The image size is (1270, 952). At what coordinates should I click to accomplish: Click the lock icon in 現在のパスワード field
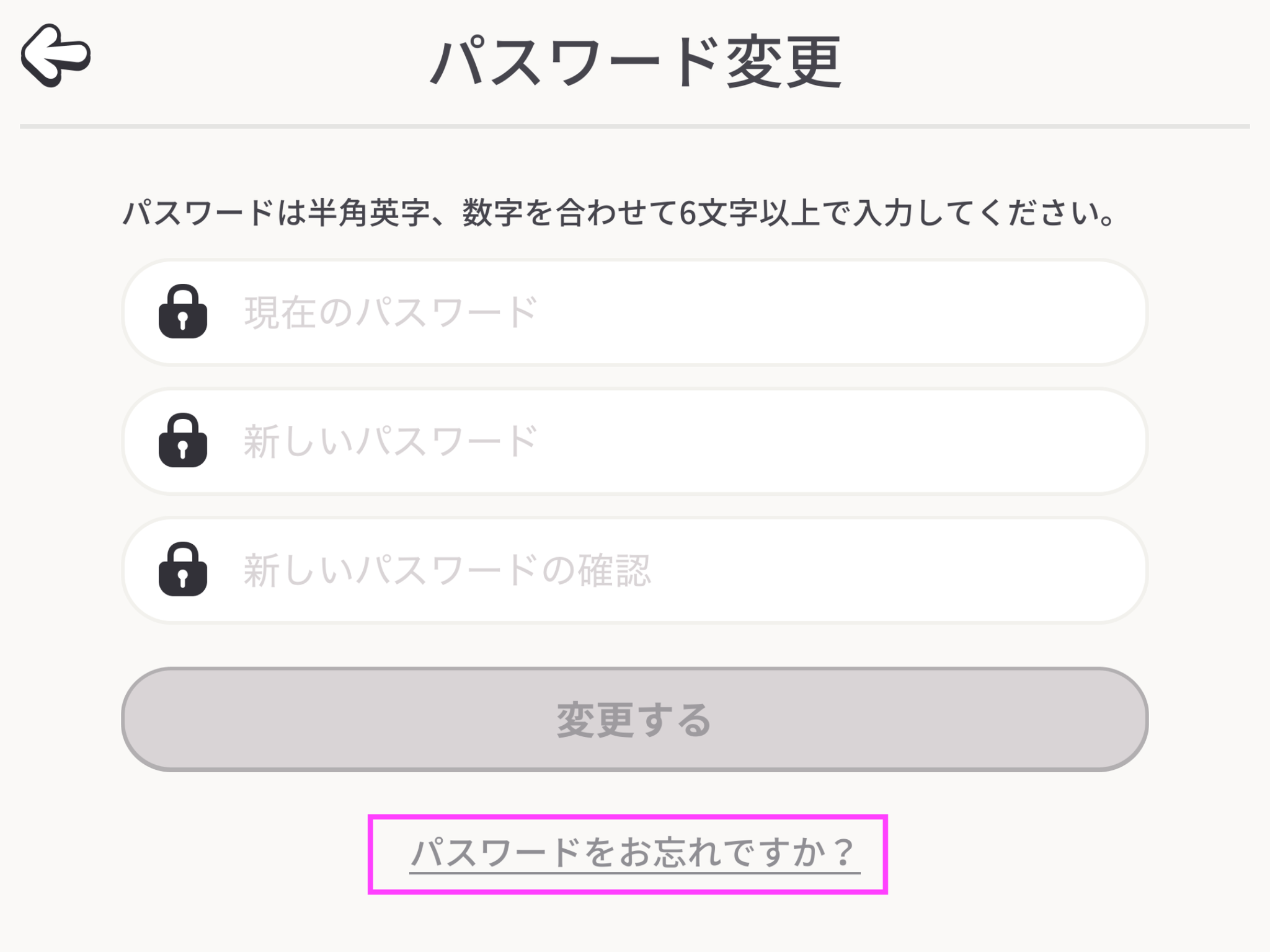coord(182,311)
